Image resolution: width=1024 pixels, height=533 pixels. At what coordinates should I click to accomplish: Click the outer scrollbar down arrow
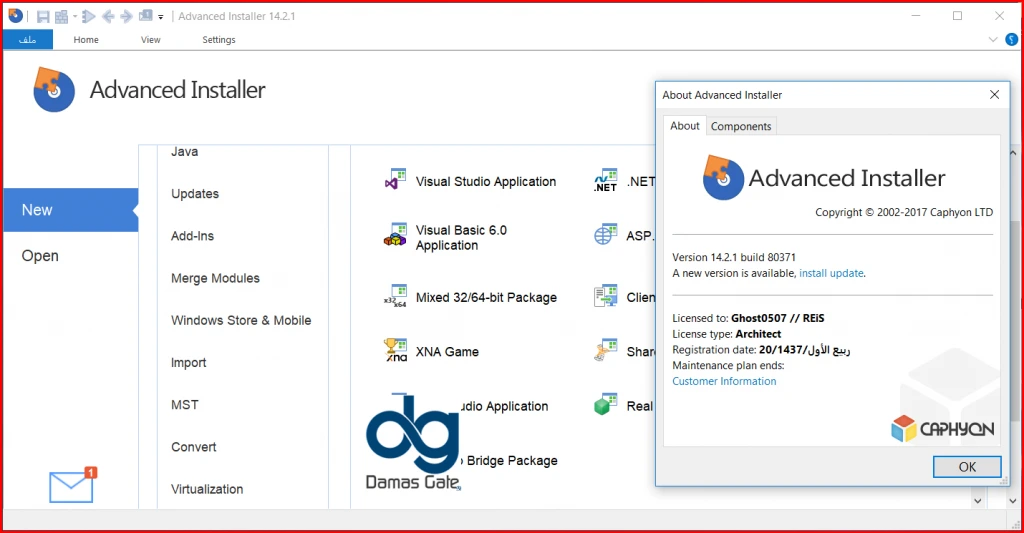tap(1012, 501)
